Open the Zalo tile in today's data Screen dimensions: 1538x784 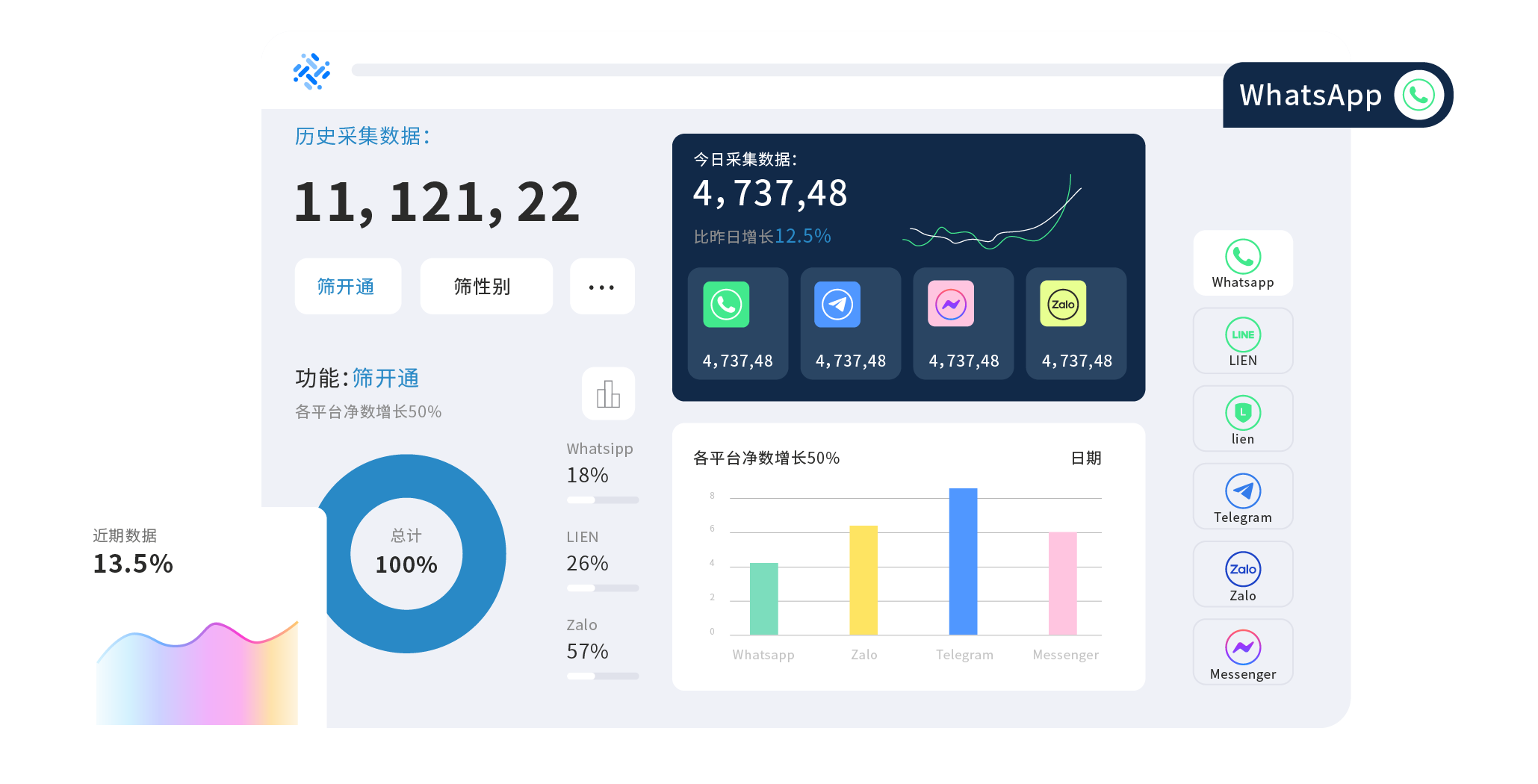(x=1076, y=323)
